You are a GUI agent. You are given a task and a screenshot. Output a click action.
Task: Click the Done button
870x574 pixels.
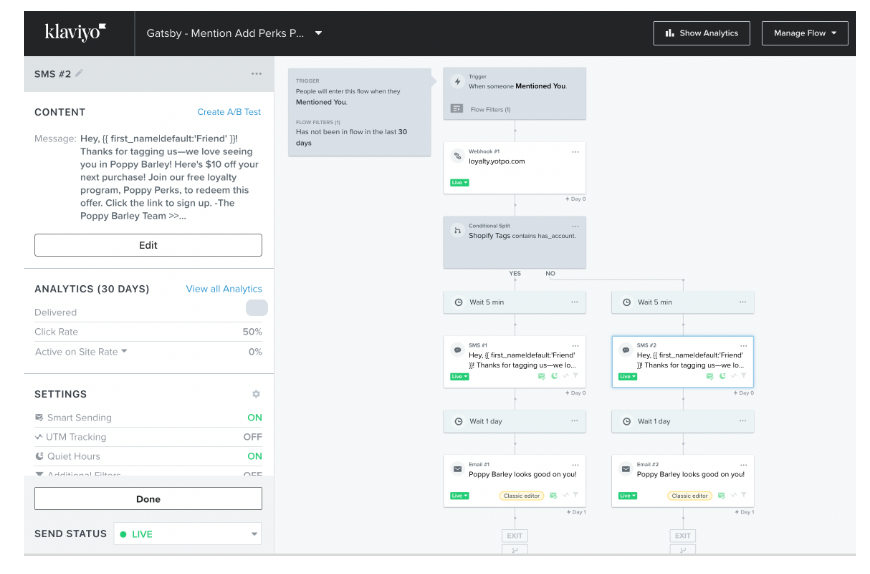148,499
